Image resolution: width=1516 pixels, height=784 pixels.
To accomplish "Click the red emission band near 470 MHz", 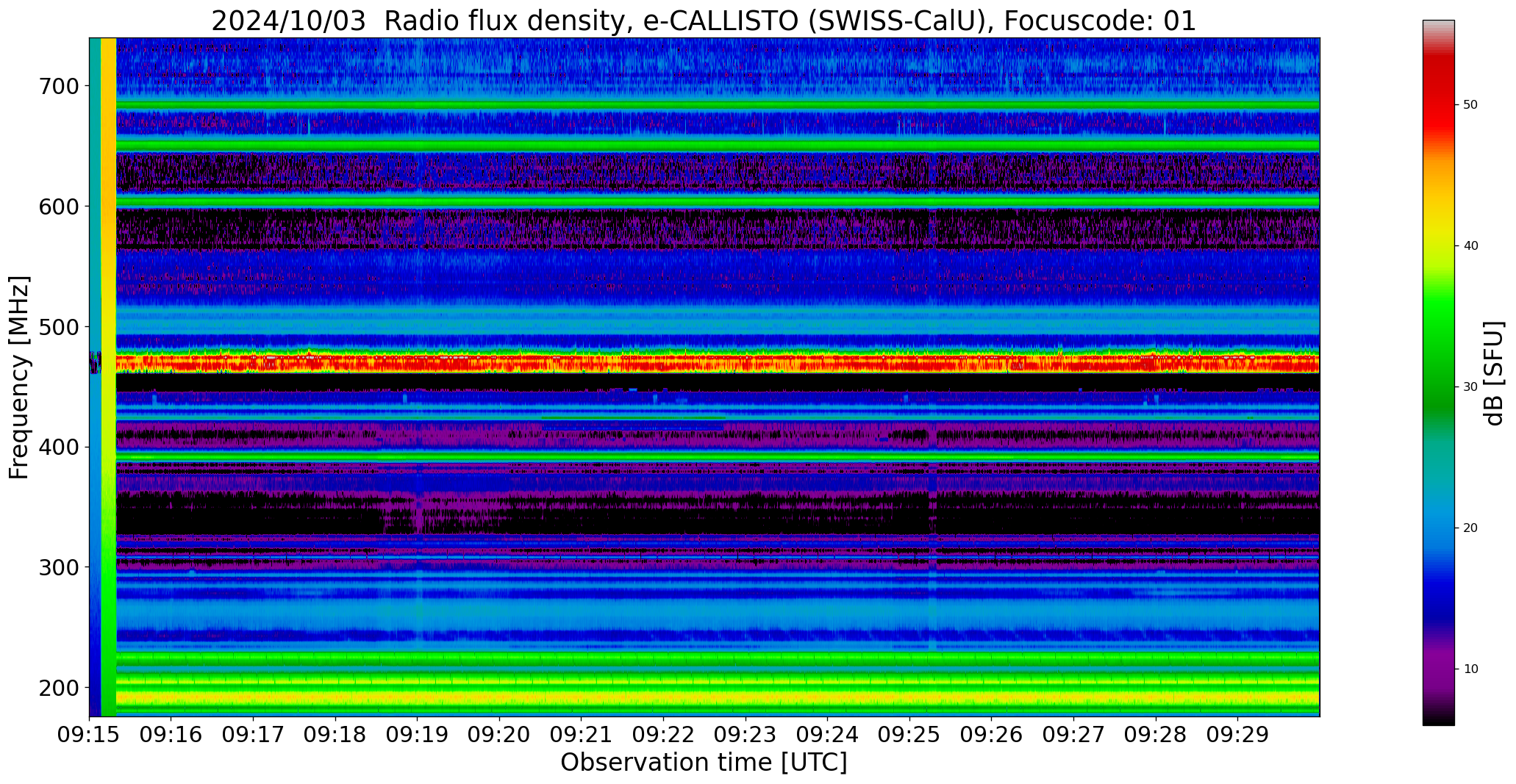I will point(718,363).
